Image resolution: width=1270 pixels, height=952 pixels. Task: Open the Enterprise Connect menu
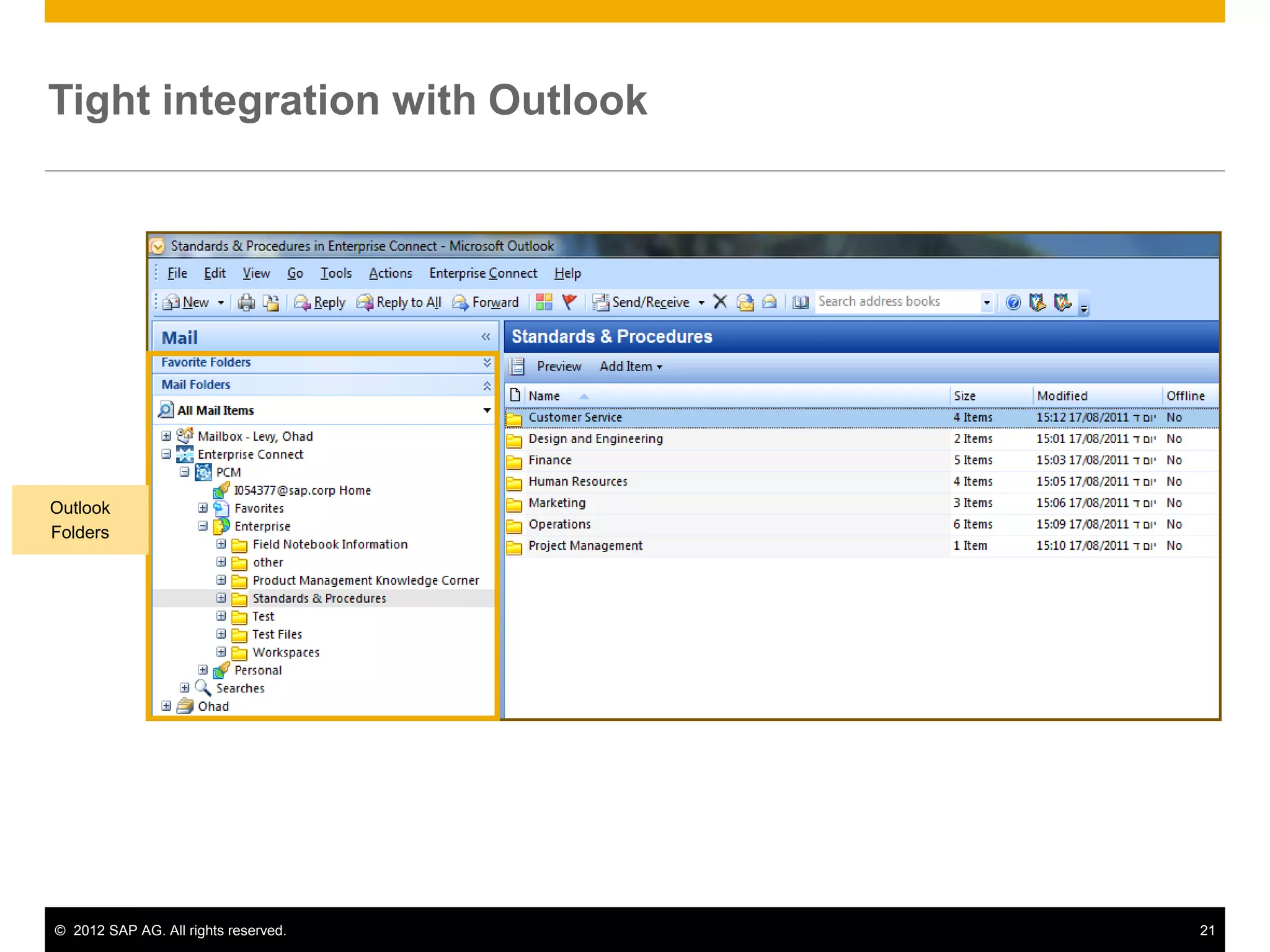[483, 273]
